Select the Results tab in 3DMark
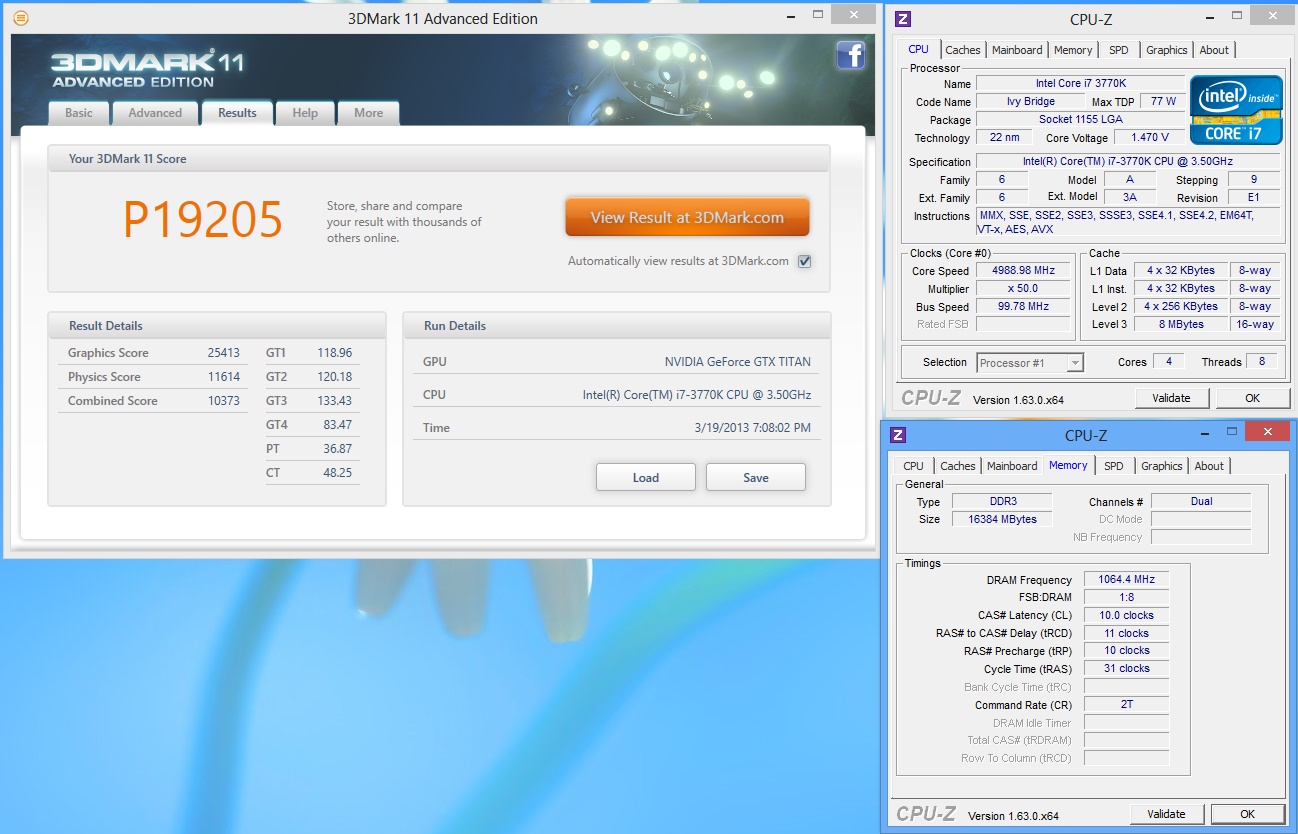 pyautogui.click(x=237, y=113)
